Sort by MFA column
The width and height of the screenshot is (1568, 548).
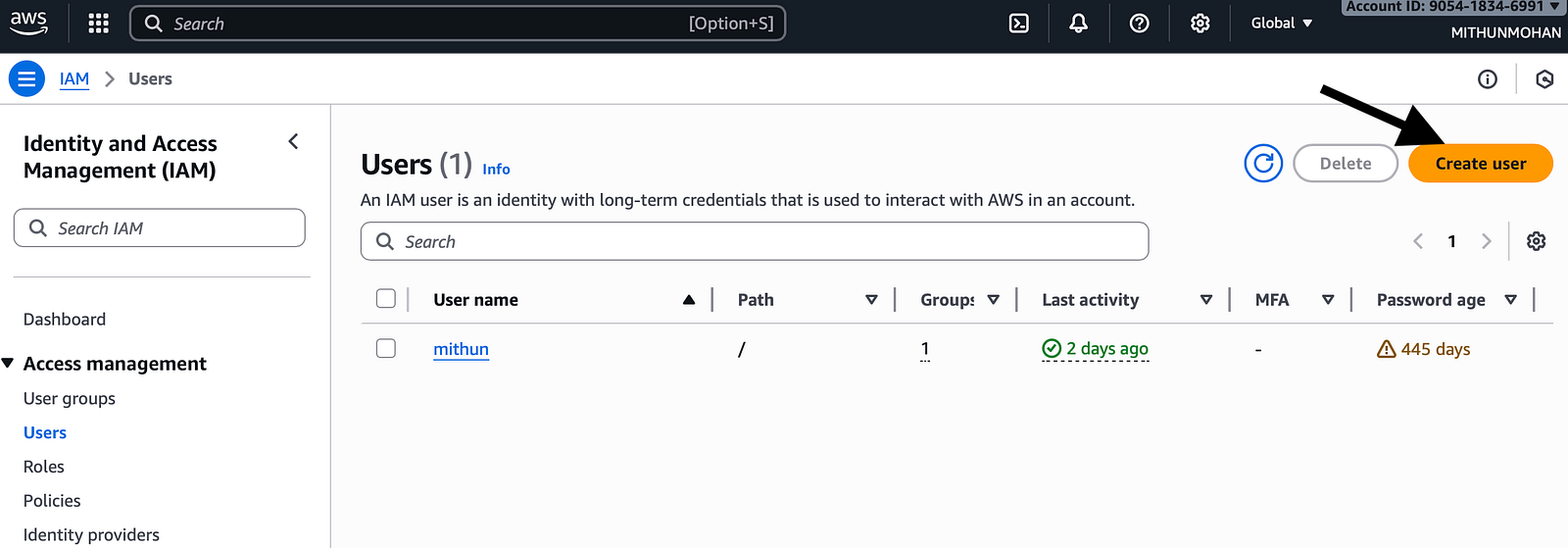tap(1328, 300)
